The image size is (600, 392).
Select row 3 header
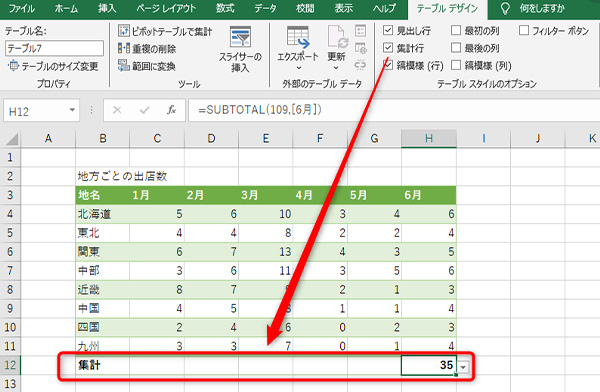[10, 195]
